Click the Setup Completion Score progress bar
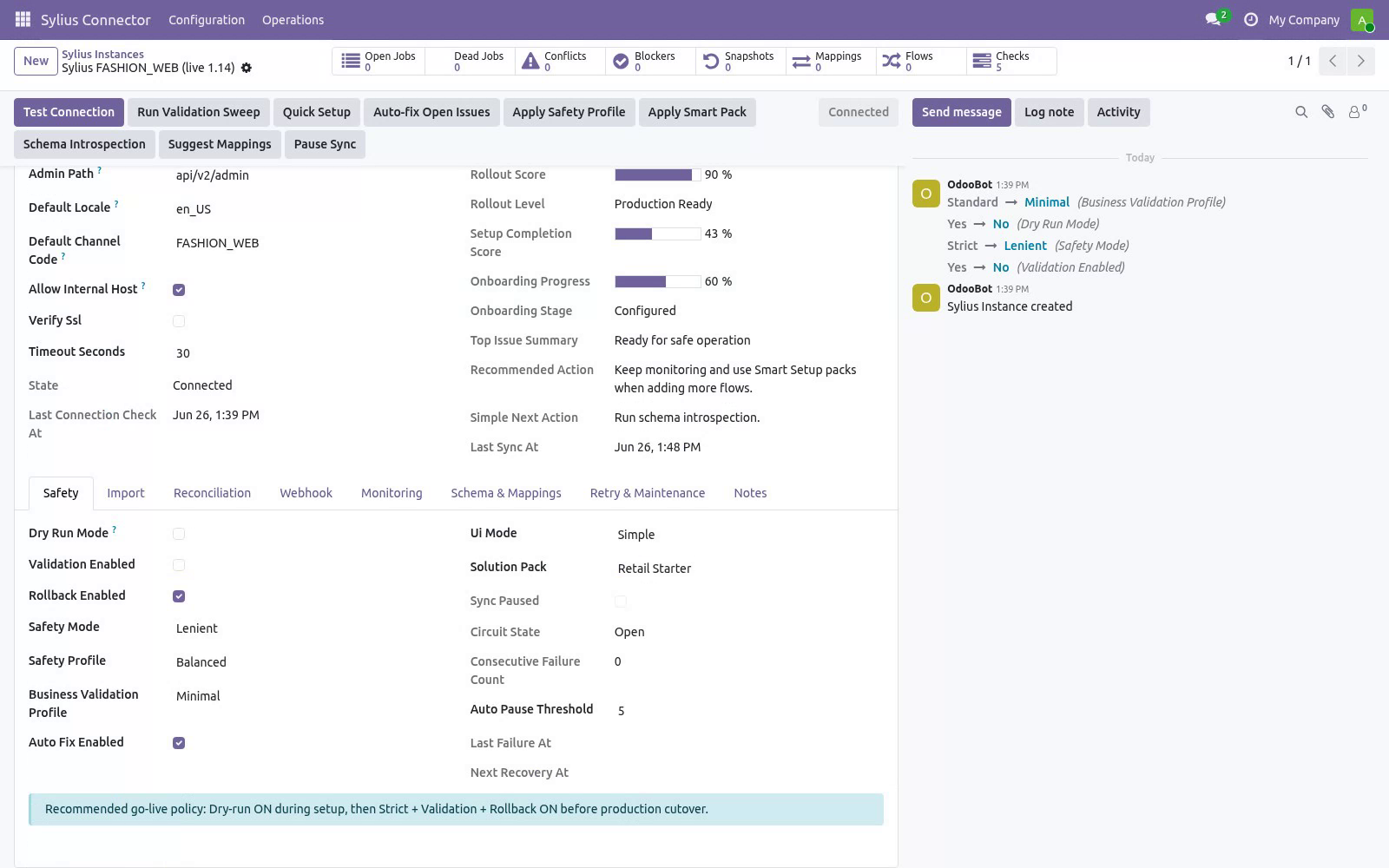Screen dimensions: 1389x868 [x=658, y=233]
